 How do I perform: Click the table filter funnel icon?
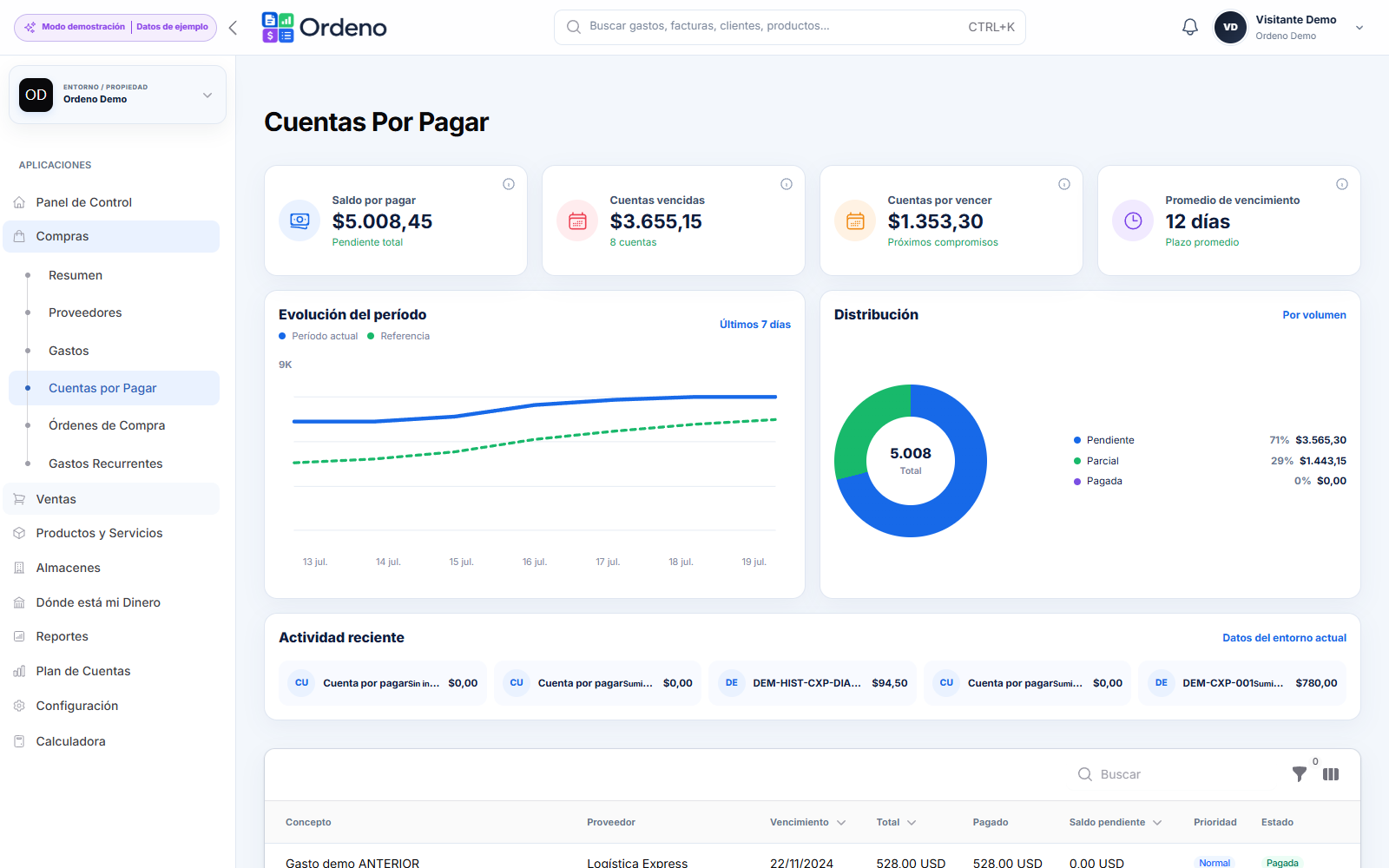pyautogui.click(x=1299, y=774)
